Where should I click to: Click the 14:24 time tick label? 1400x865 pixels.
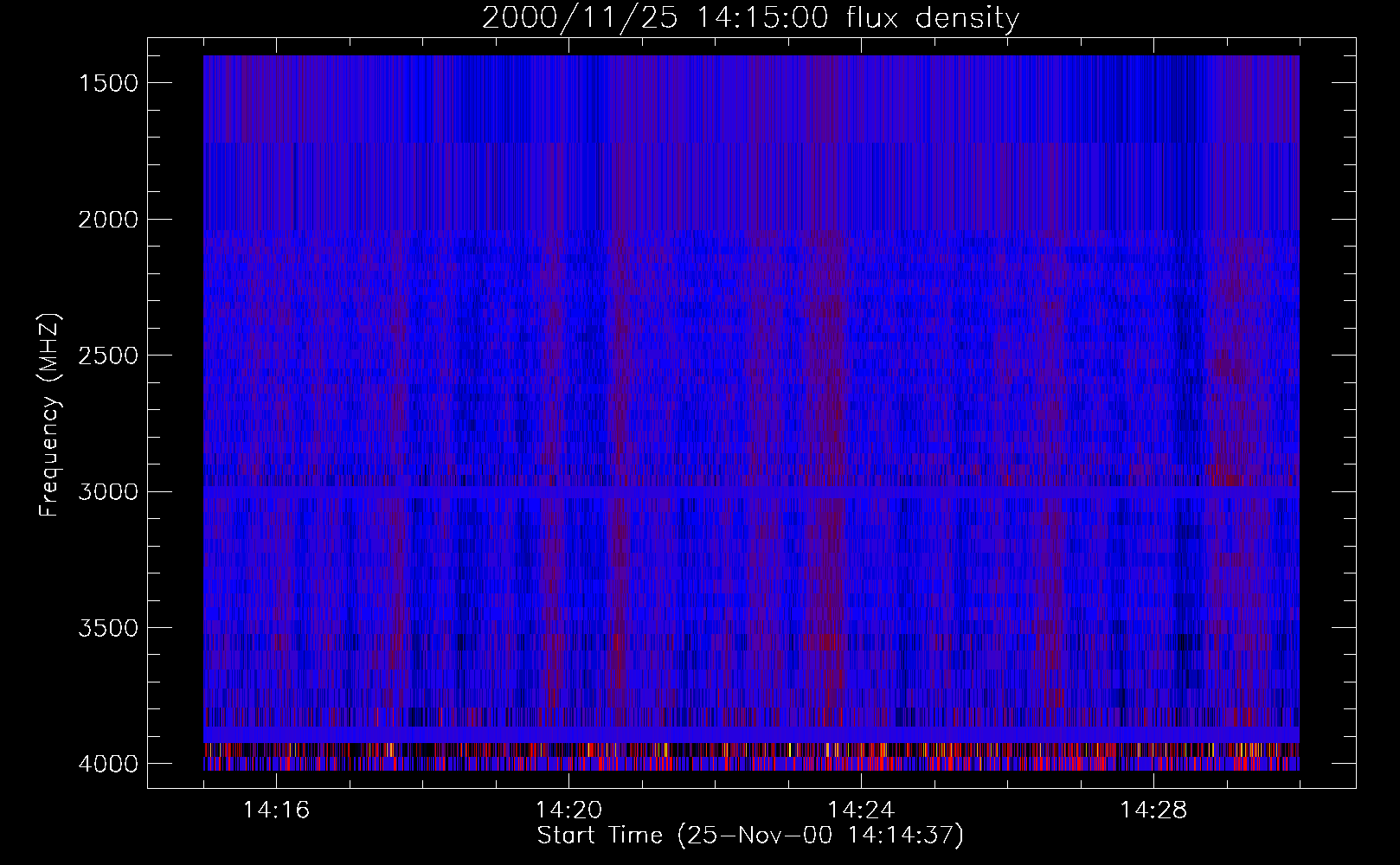(861, 811)
